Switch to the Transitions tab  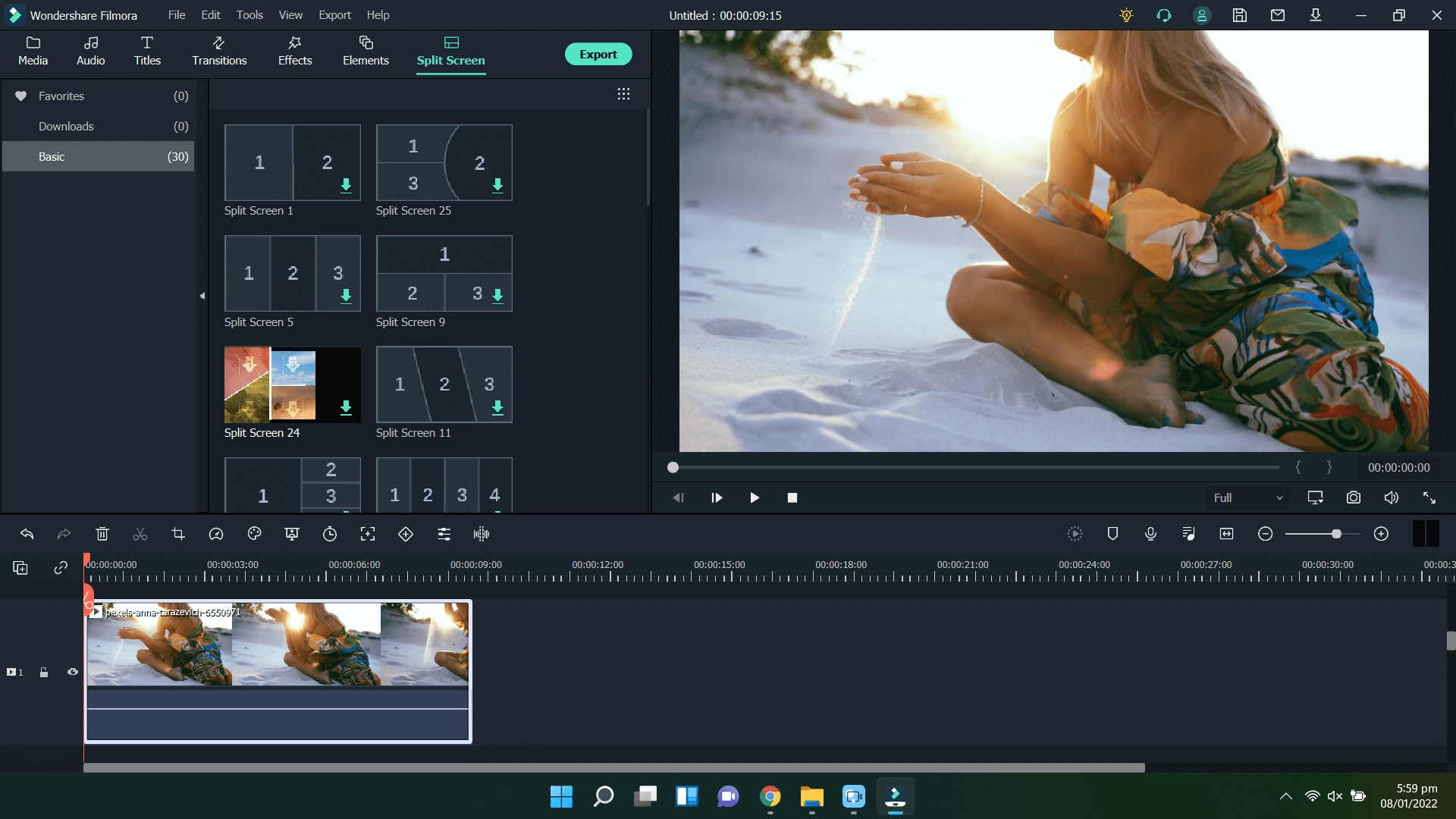(x=219, y=52)
